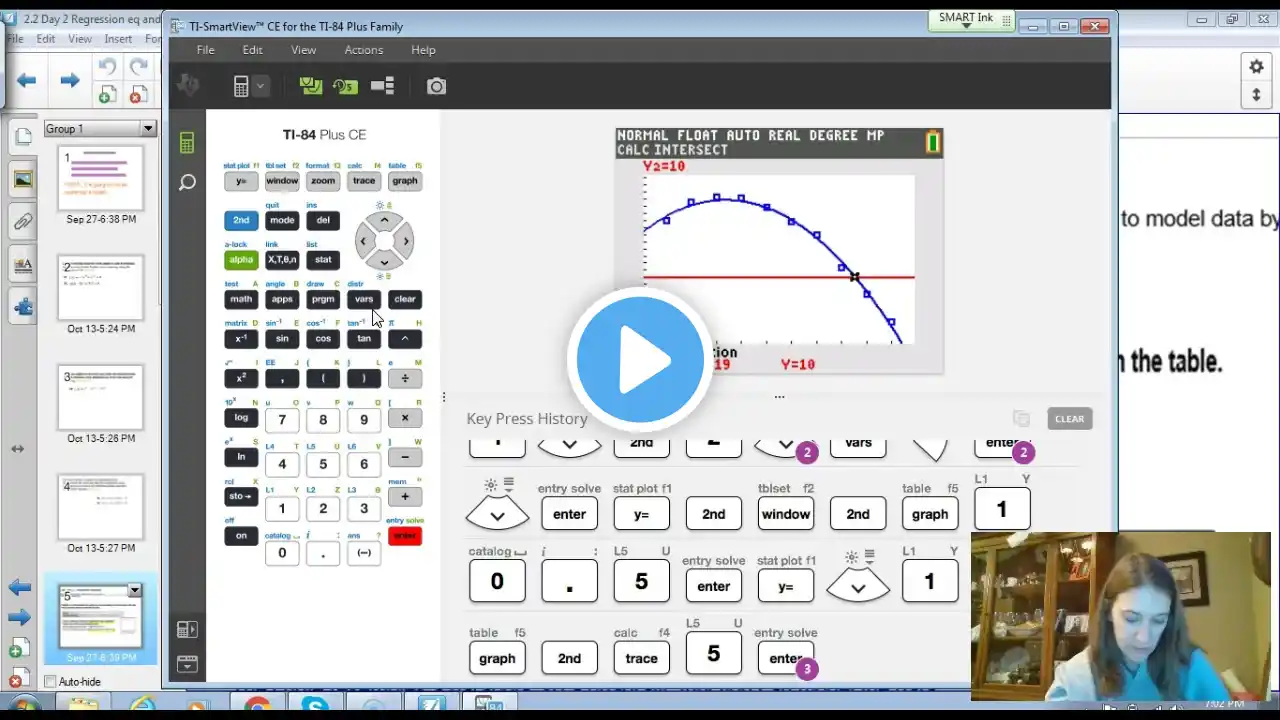Click the down arrow on the calculator directional pad
1280x720 pixels.
click(x=384, y=262)
